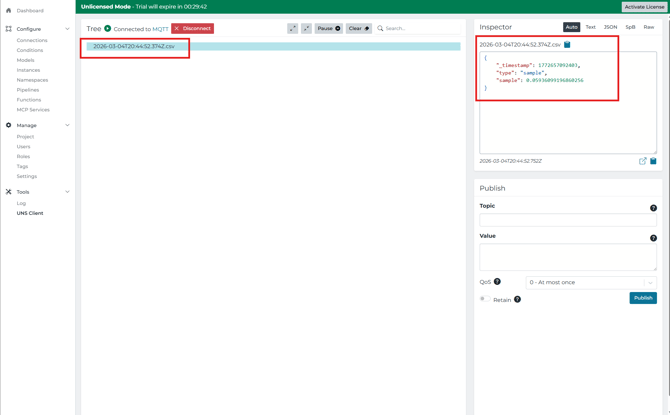
Task: Click Activate License button
Action: click(644, 7)
